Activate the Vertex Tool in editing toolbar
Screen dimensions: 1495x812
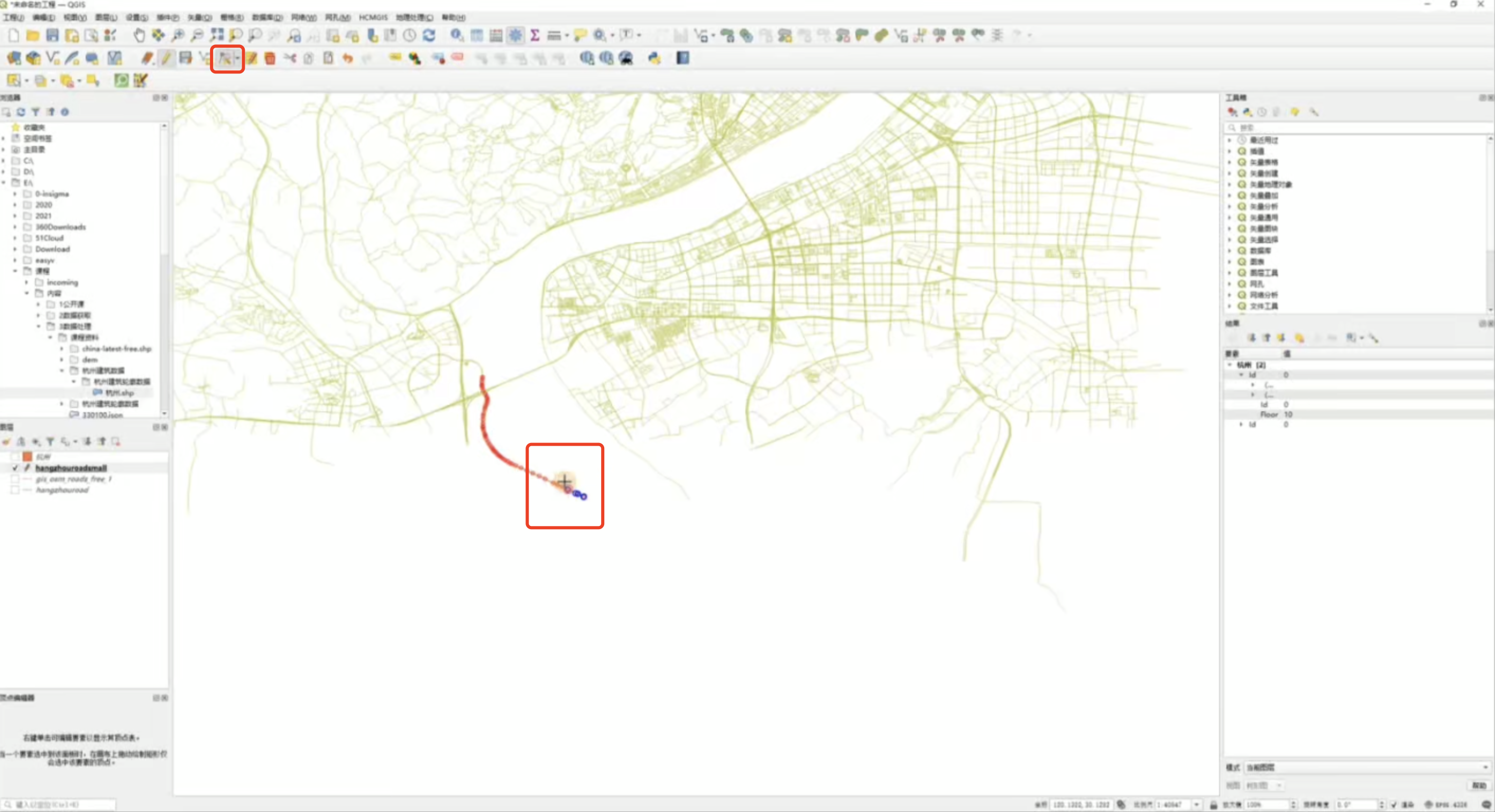coord(225,58)
